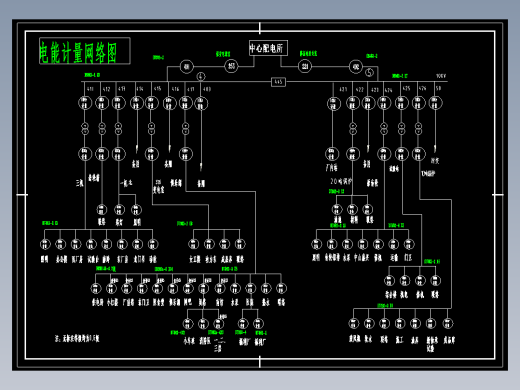Click the 中心配电所 box
The image size is (520, 390).
coord(268,48)
